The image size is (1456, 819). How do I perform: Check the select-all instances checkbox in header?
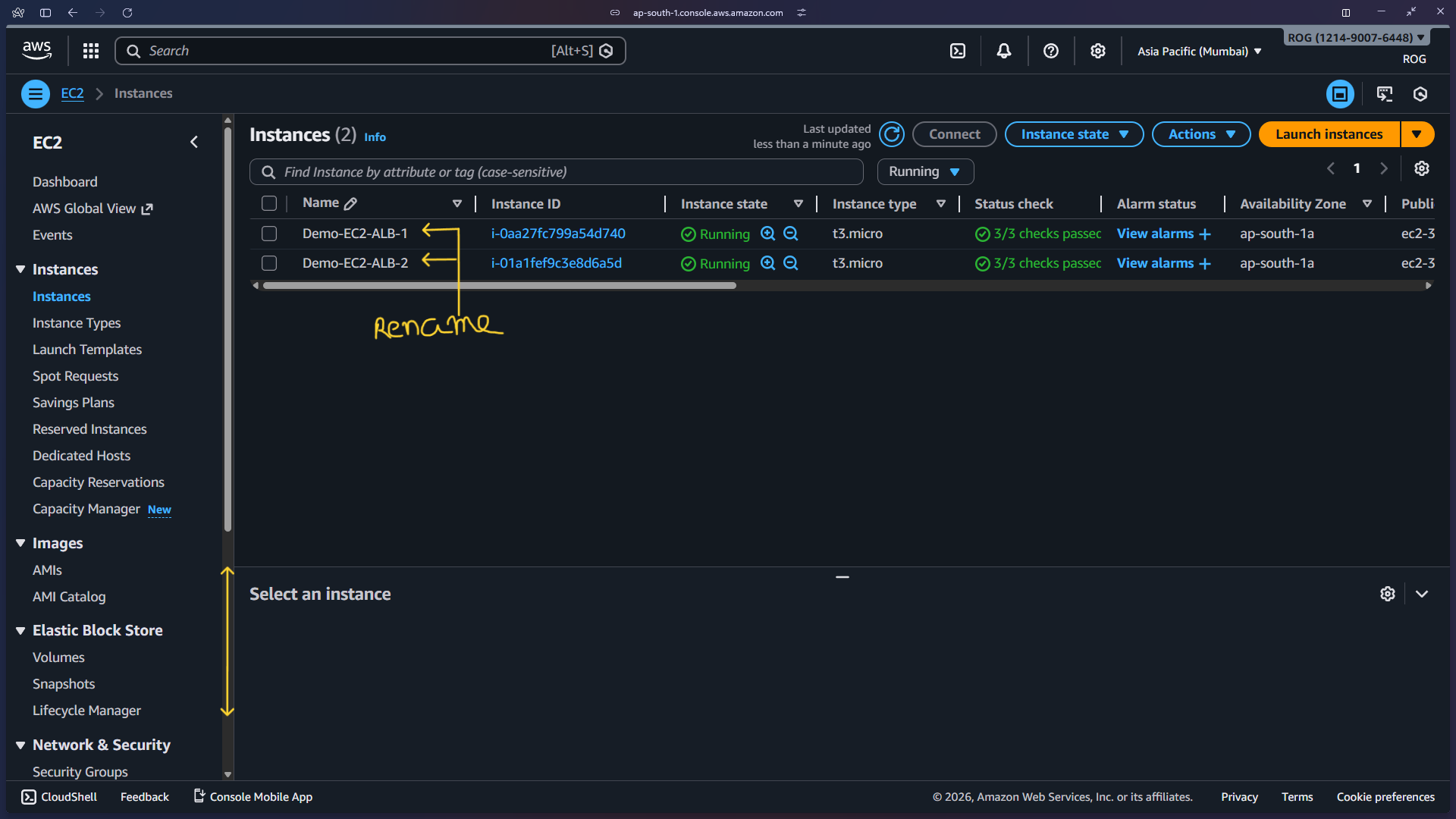[269, 203]
